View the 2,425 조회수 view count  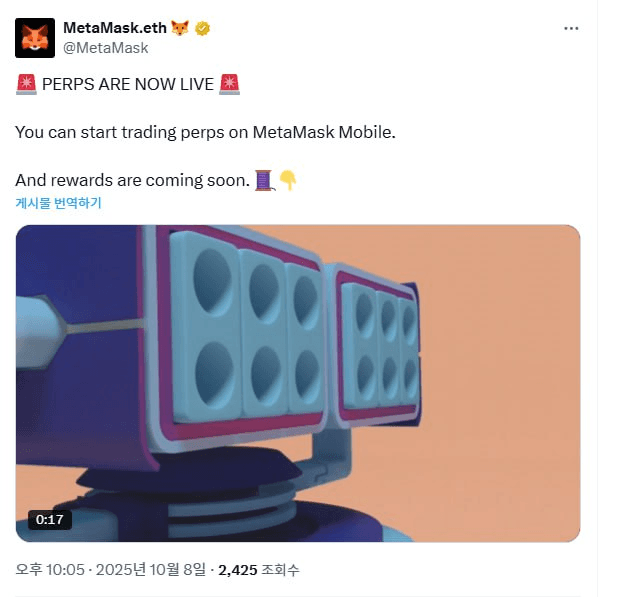pos(258,570)
